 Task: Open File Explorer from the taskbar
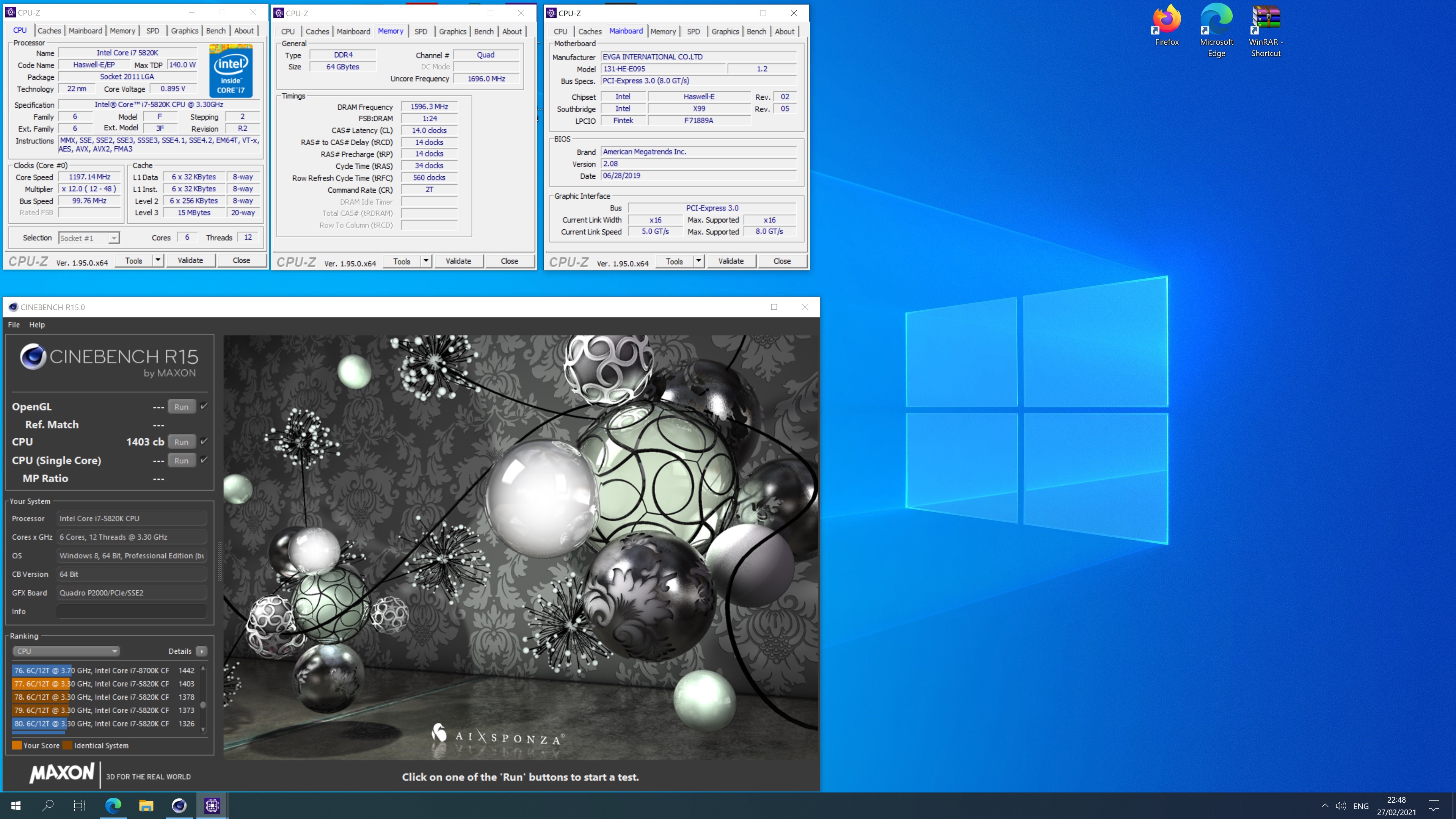146,805
